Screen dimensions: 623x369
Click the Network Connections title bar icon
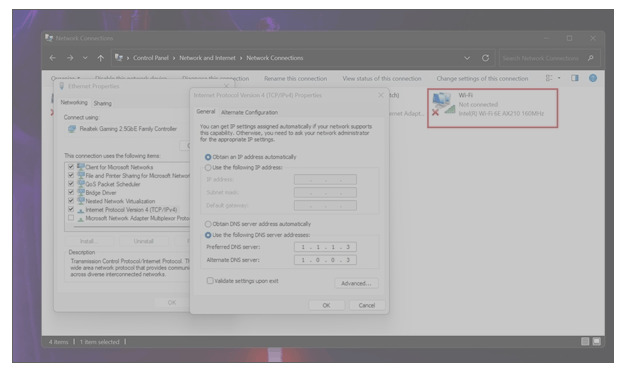49,38
